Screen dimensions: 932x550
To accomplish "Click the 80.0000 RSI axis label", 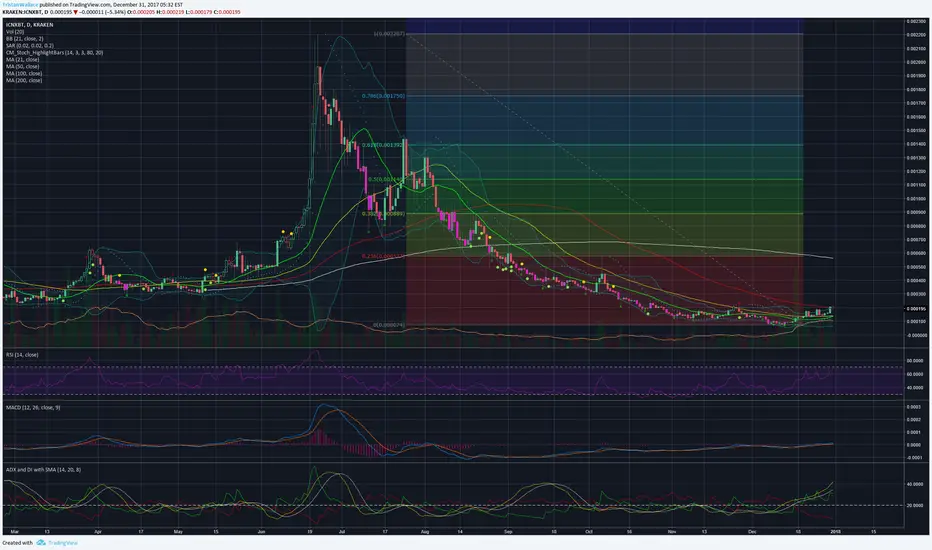I will [x=915, y=360].
